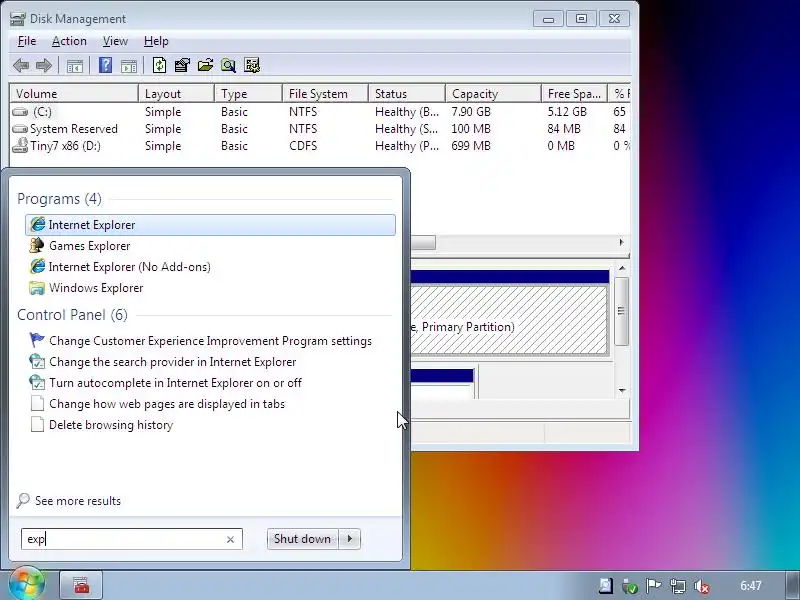
Task: Click the Settings checklist toolbar icon
Action: click(252, 65)
